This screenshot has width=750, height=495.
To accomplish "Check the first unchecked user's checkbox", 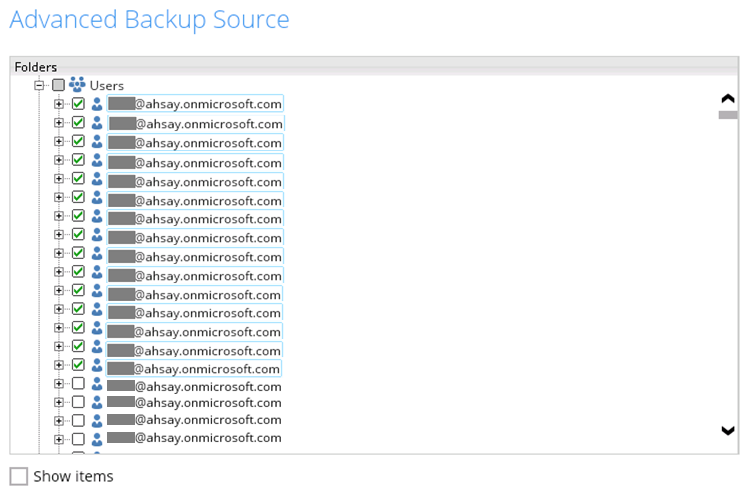I will click(x=78, y=385).
